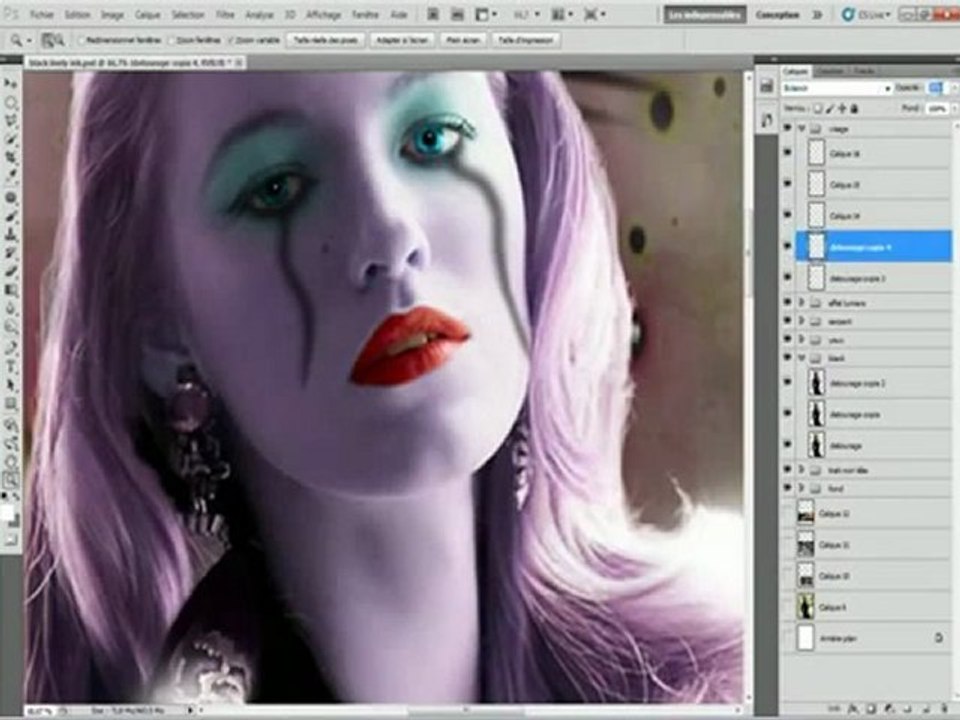Open the Affichage menu
960x720 pixels.
[x=323, y=14]
